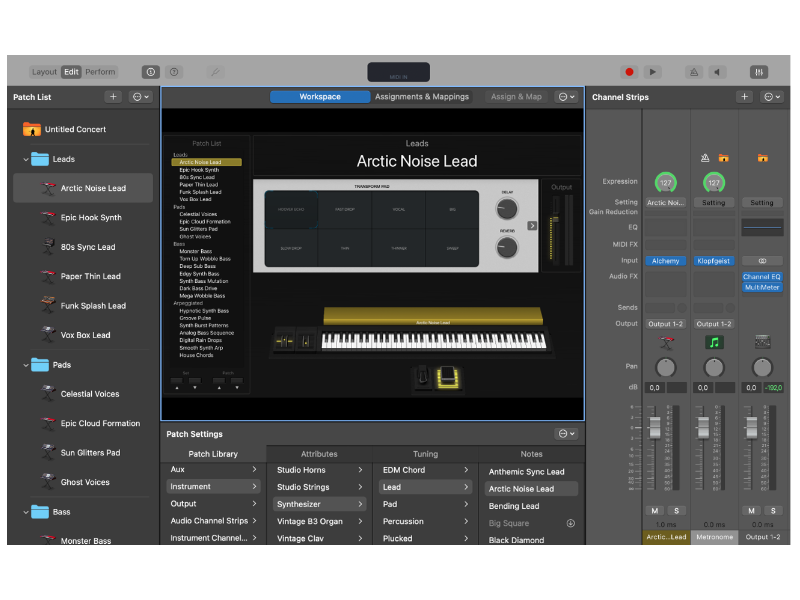Solo the Output 1-2 channel strip
The width and height of the screenshot is (800, 600).
773,511
